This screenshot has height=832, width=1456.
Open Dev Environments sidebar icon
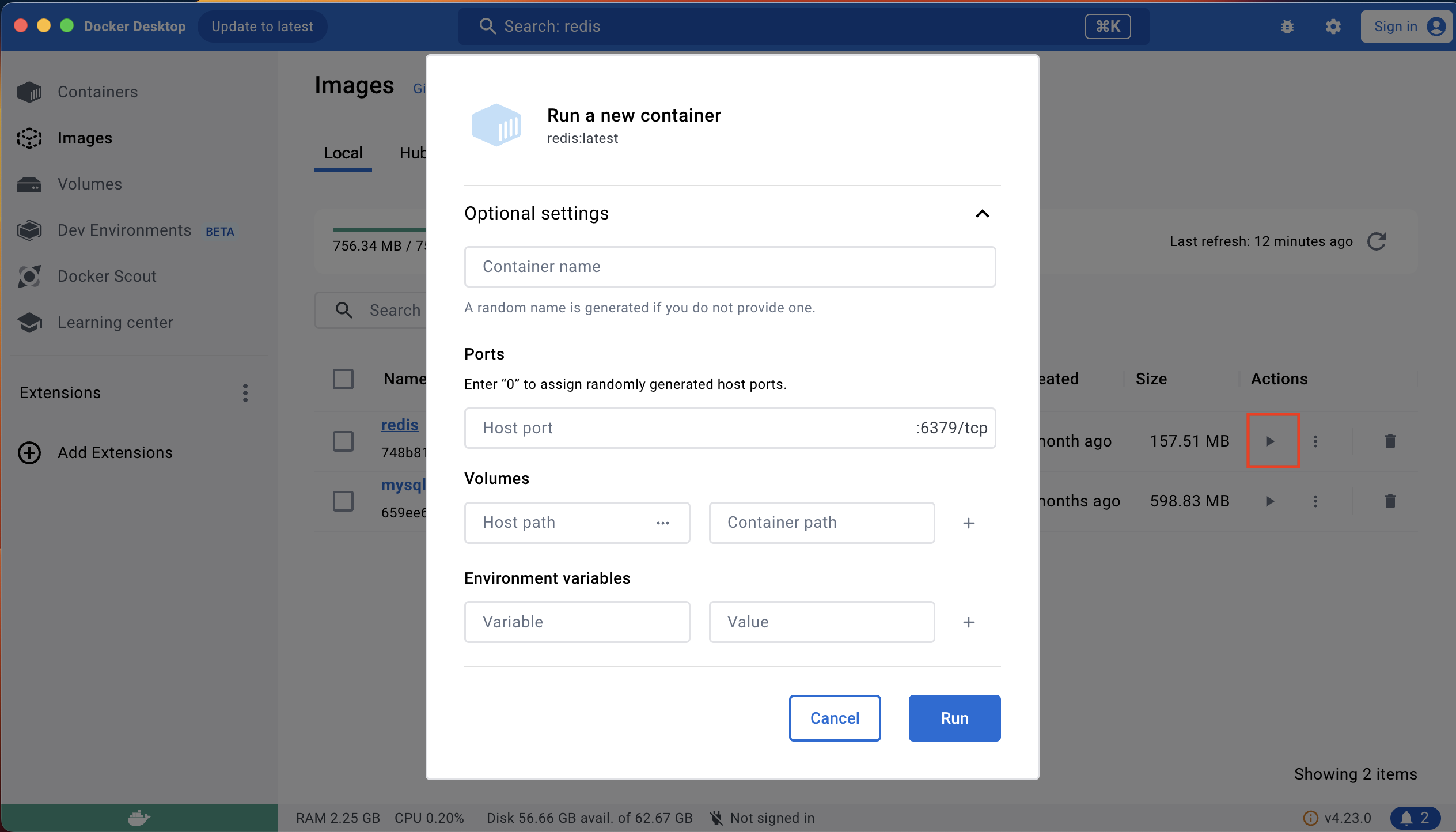click(x=29, y=230)
